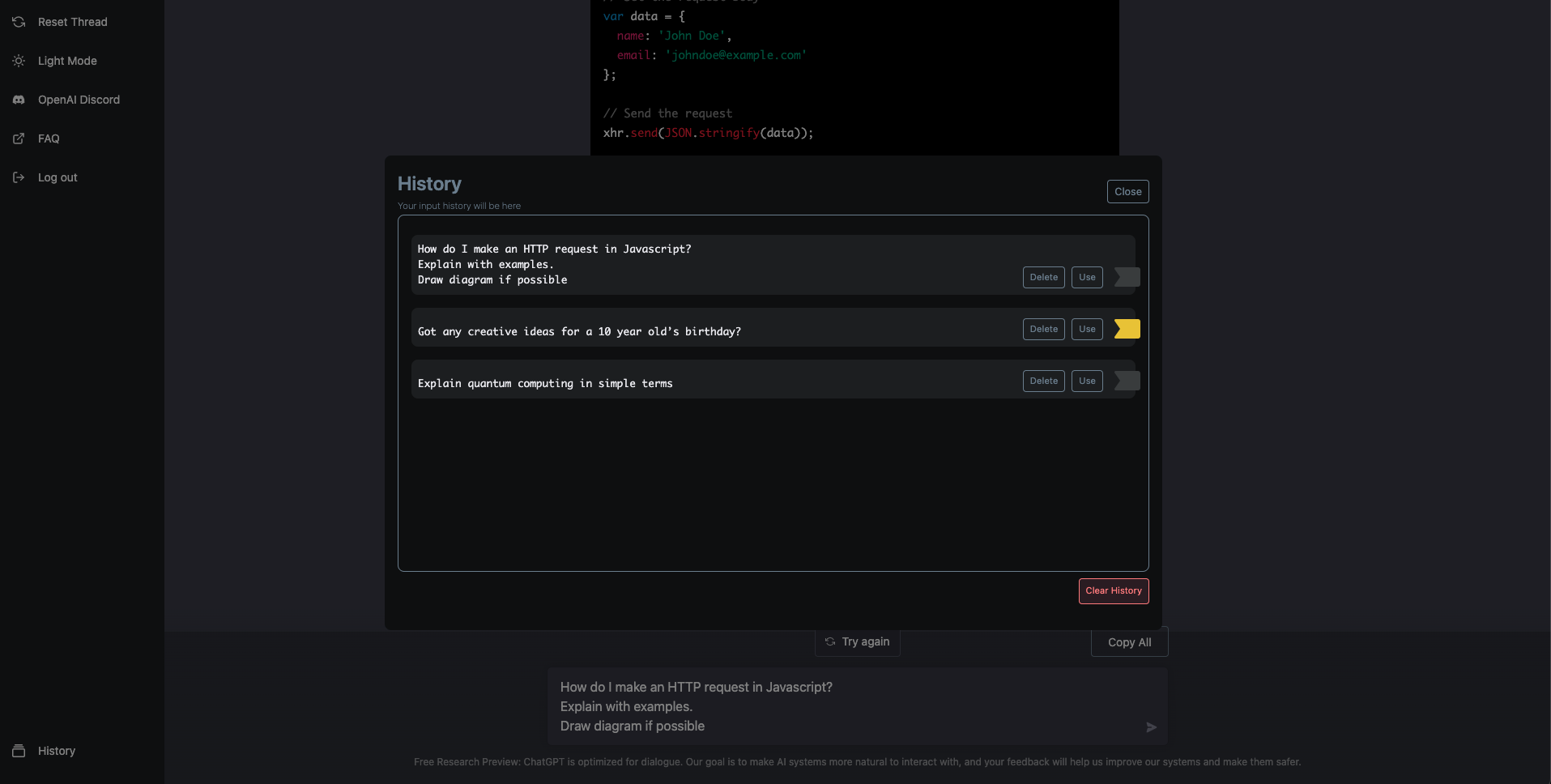Screen dimensions: 1551x784
Task: Use the quantum computing history entry
Action: [1087, 381]
